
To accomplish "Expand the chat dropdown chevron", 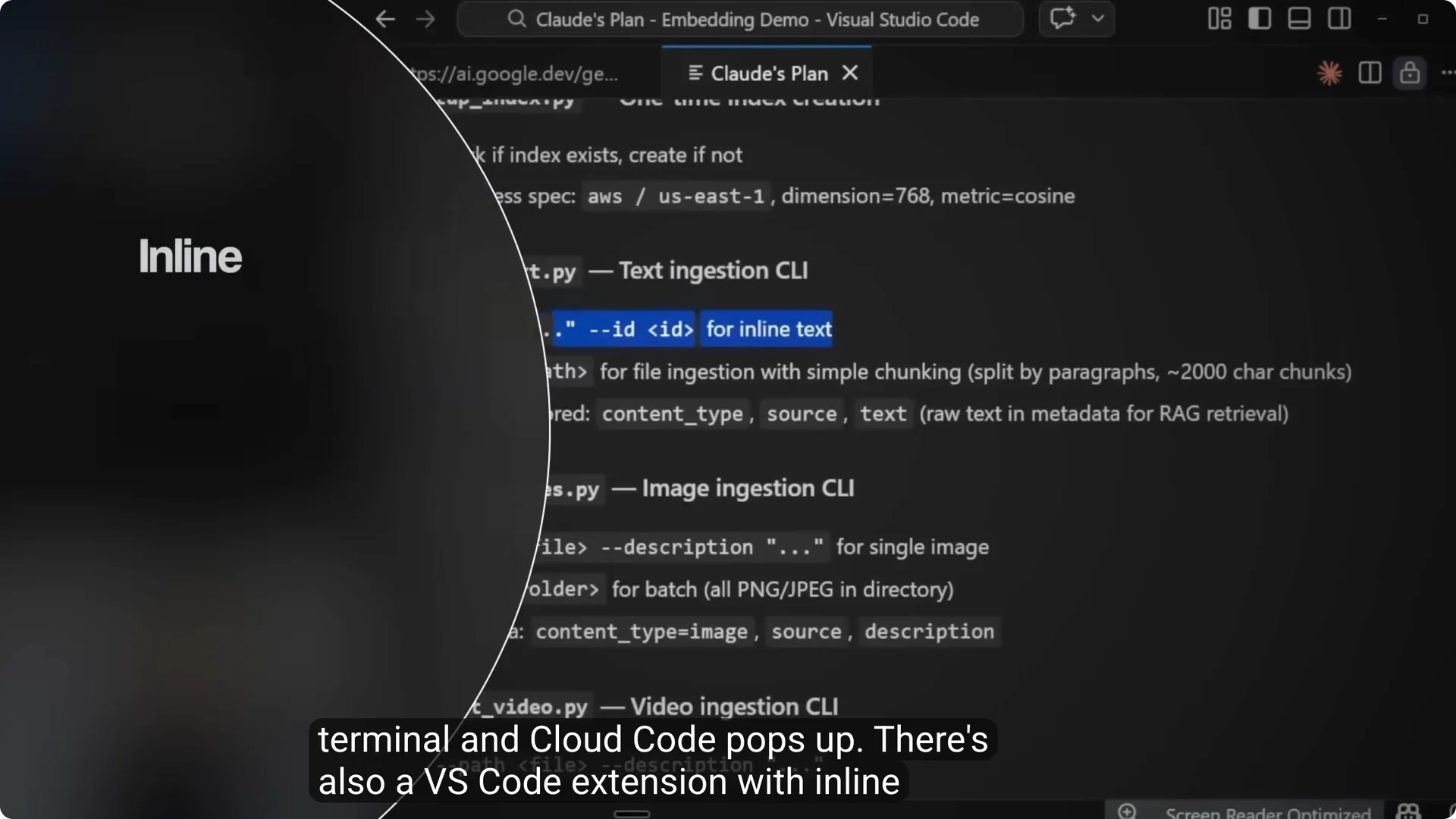I will pyautogui.click(x=1097, y=19).
